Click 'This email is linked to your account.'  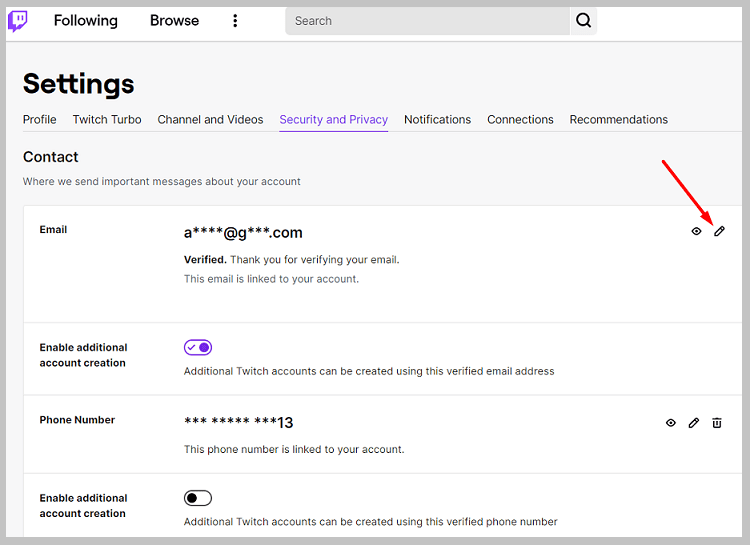point(271,279)
